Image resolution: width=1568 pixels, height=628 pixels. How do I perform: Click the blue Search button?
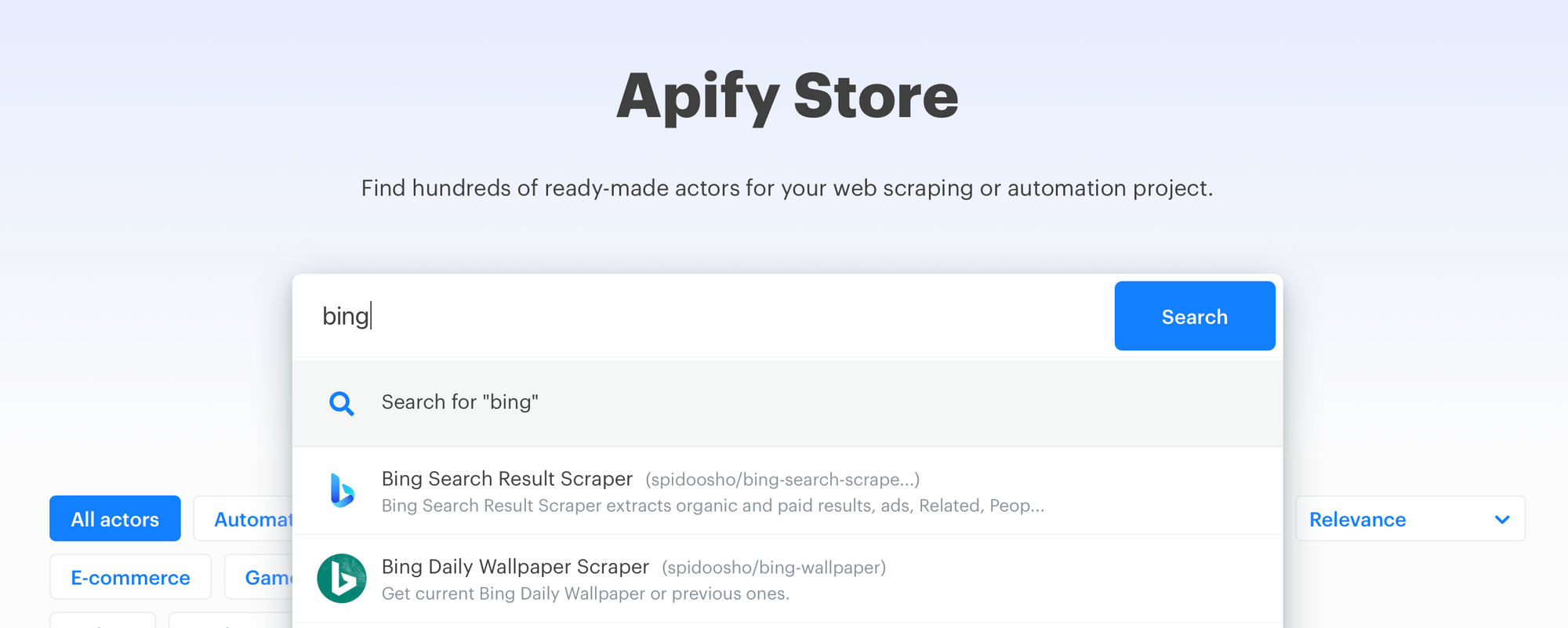[1195, 316]
